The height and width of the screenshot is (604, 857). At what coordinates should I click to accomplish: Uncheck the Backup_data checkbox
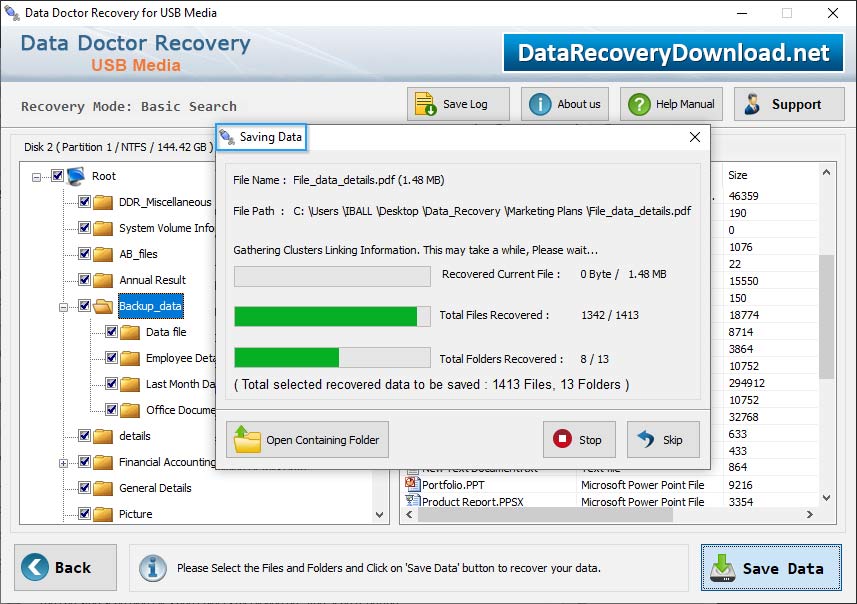click(84, 306)
